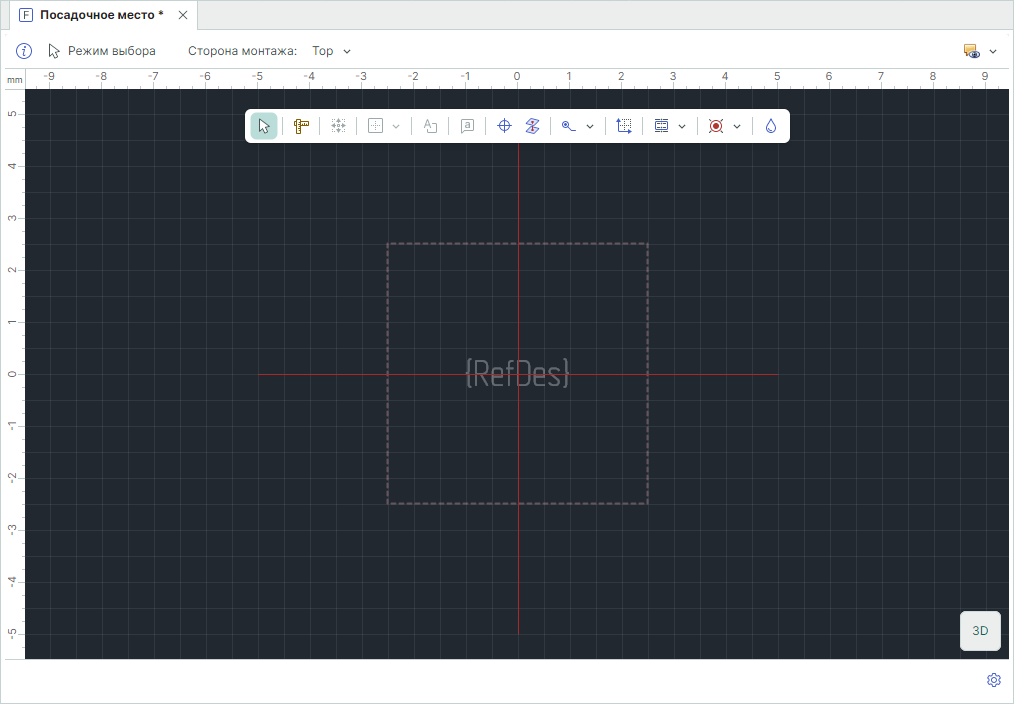
Task: Expand the layer visibility dropdown chevron
Action: pos(993,51)
